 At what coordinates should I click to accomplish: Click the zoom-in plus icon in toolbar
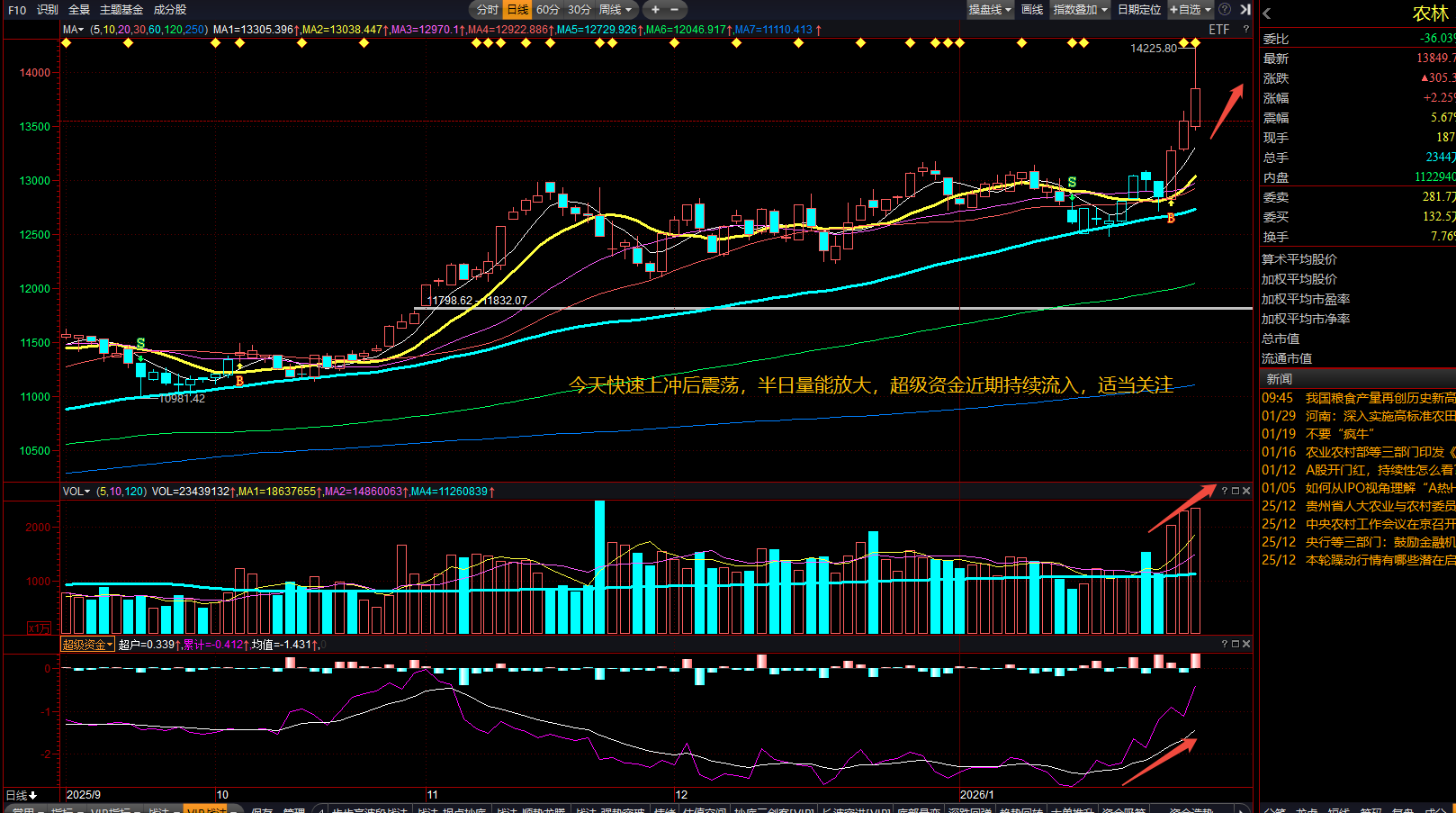[655, 10]
